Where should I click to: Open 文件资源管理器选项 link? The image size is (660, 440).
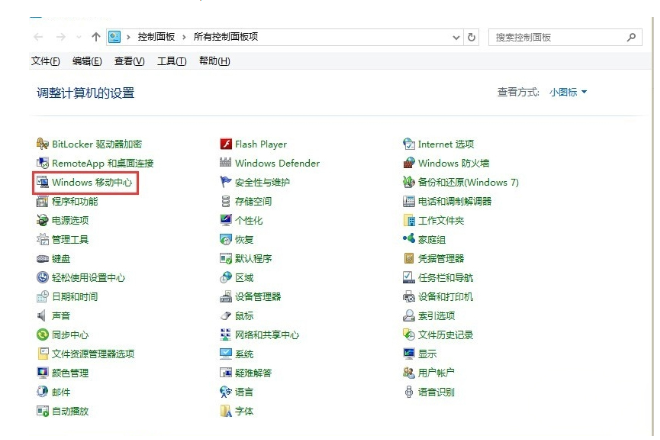[93, 354]
